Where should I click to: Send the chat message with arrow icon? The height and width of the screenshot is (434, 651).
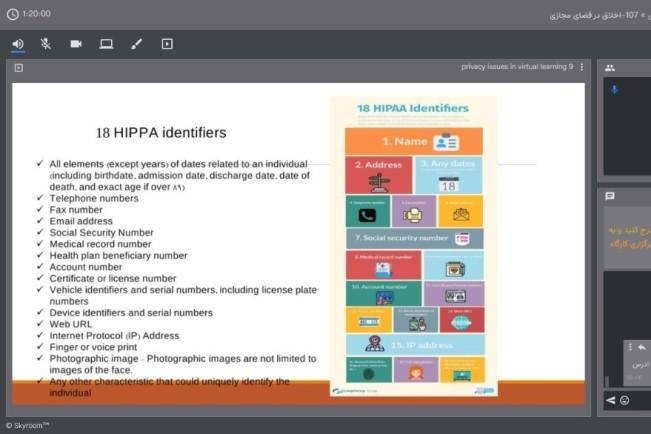click(610, 401)
